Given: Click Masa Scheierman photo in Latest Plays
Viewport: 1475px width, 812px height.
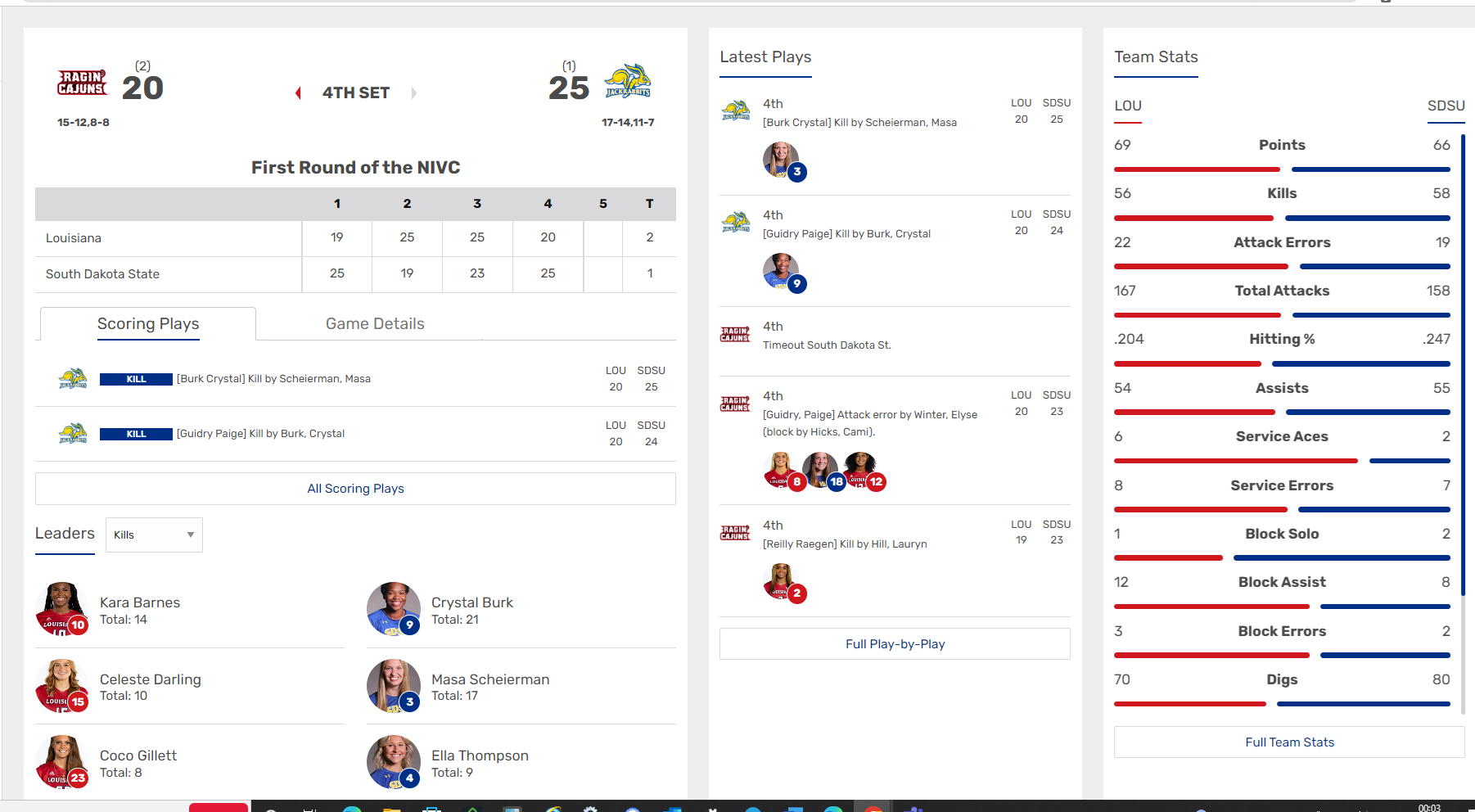Looking at the screenshot, I should (781, 160).
